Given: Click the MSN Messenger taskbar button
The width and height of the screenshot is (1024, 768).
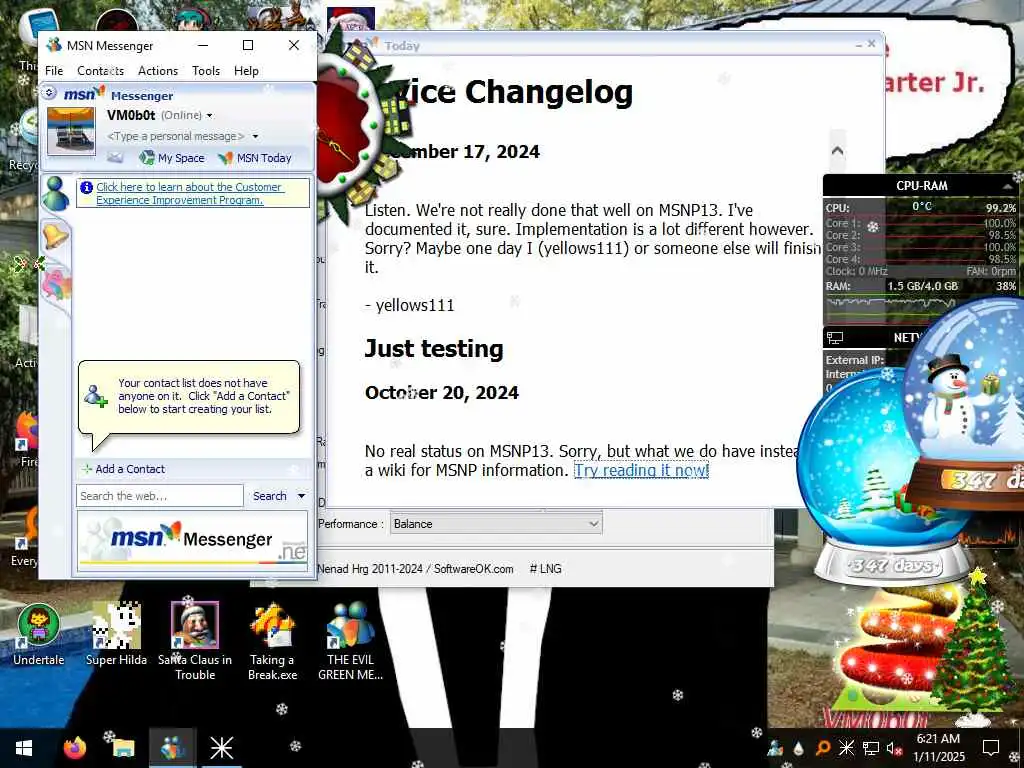Looking at the screenshot, I should [x=172, y=748].
